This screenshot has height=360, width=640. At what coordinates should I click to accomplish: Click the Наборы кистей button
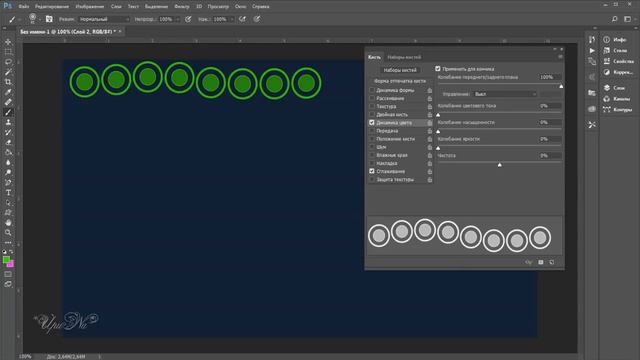coord(400,70)
